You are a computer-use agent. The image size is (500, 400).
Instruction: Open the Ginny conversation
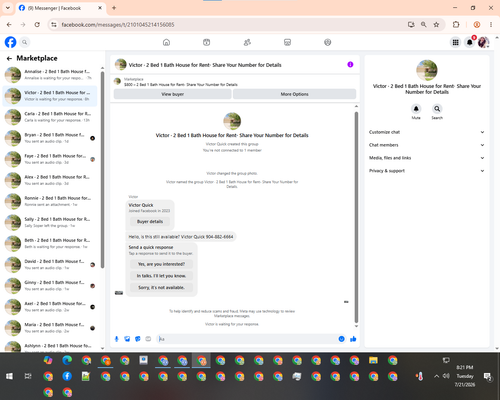pyautogui.click(x=50, y=286)
